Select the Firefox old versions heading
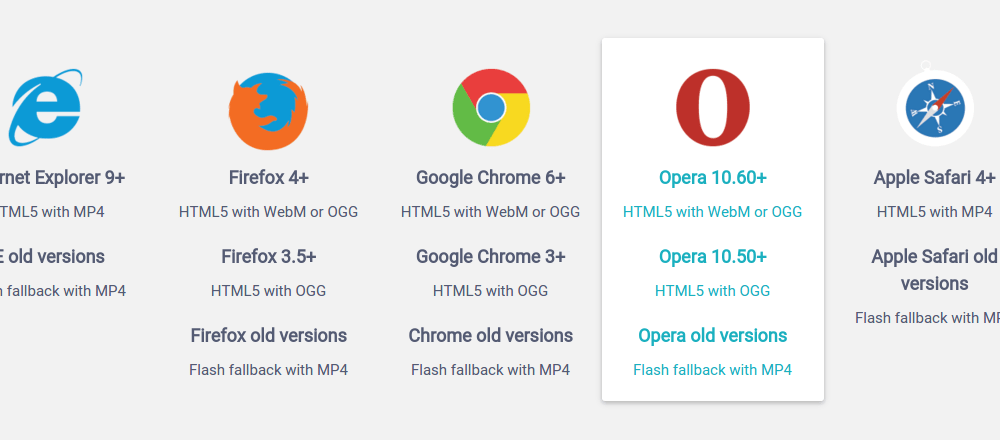Viewport: 1000px width, 440px height. 268,335
